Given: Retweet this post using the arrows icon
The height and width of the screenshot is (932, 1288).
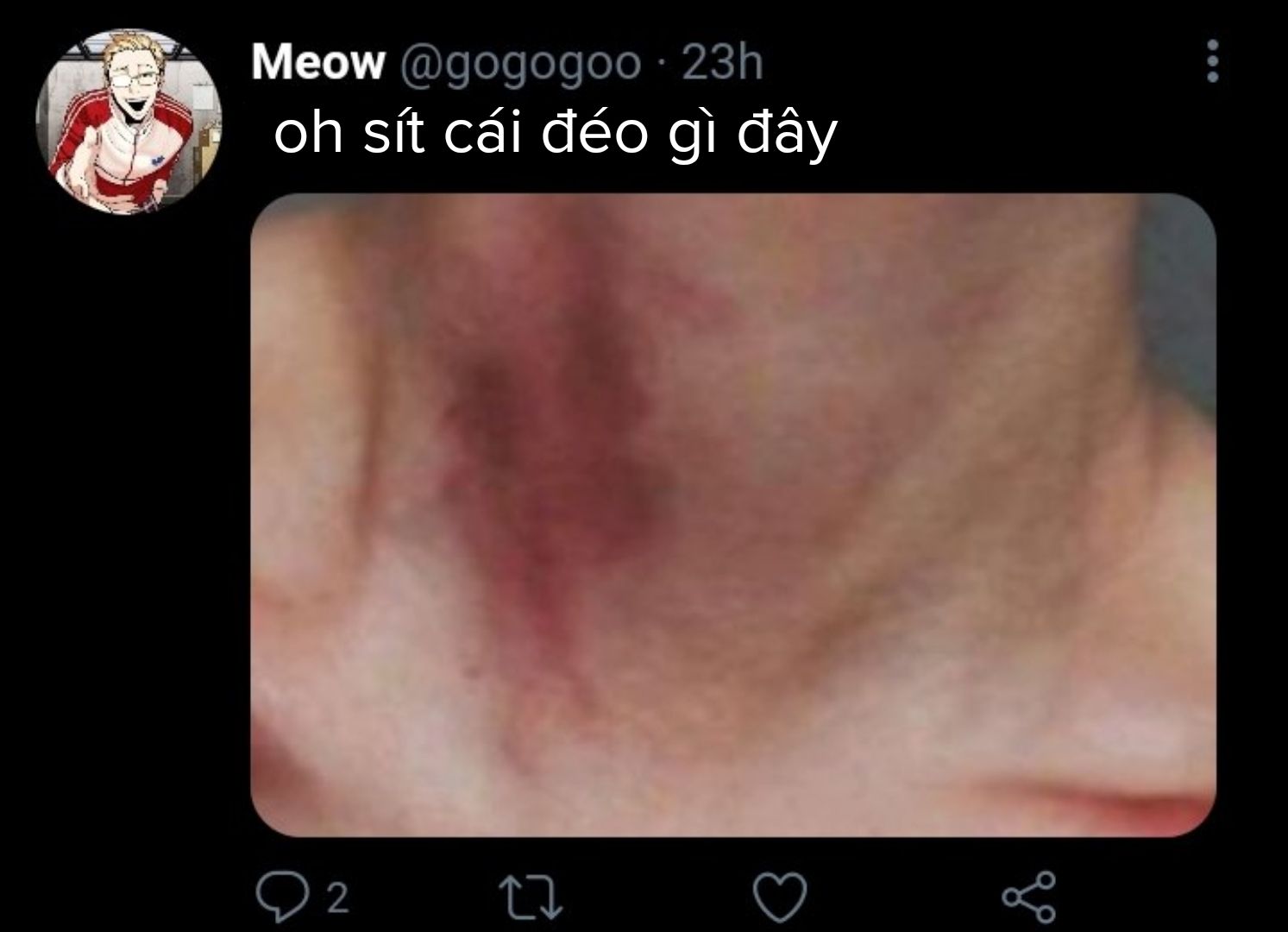Looking at the screenshot, I should point(531,898).
